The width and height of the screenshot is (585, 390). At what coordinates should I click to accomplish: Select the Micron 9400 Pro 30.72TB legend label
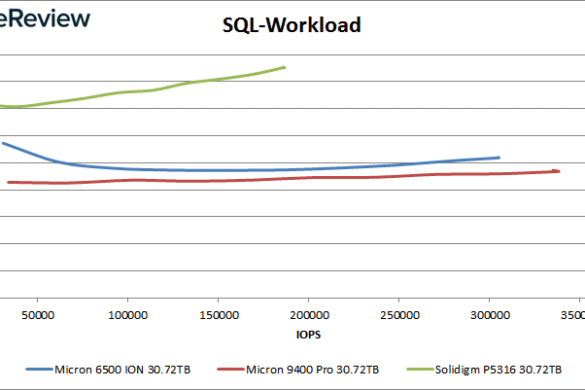pos(312,369)
